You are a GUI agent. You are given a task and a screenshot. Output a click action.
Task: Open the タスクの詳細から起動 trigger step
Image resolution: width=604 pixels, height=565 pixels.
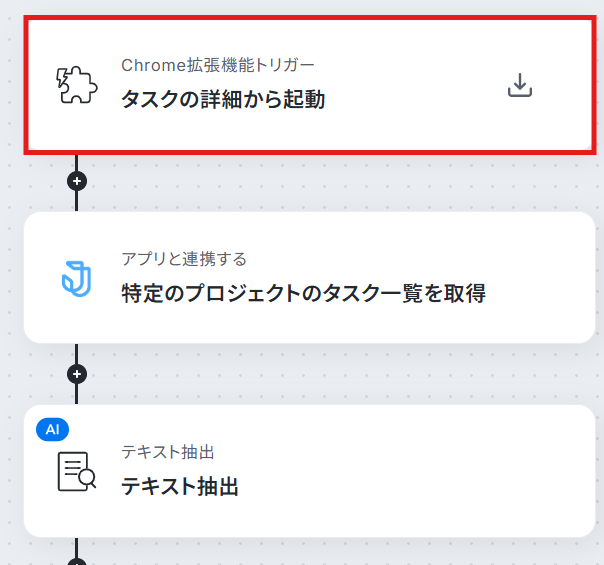223,99
